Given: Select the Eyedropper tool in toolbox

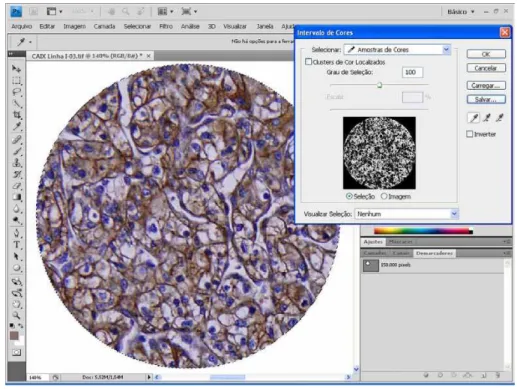Looking at the screenshot, I should 16,127.
